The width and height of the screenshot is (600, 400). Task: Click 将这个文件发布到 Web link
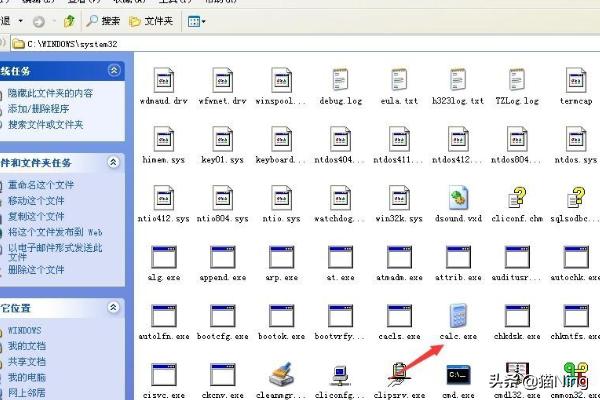[55, 232]
